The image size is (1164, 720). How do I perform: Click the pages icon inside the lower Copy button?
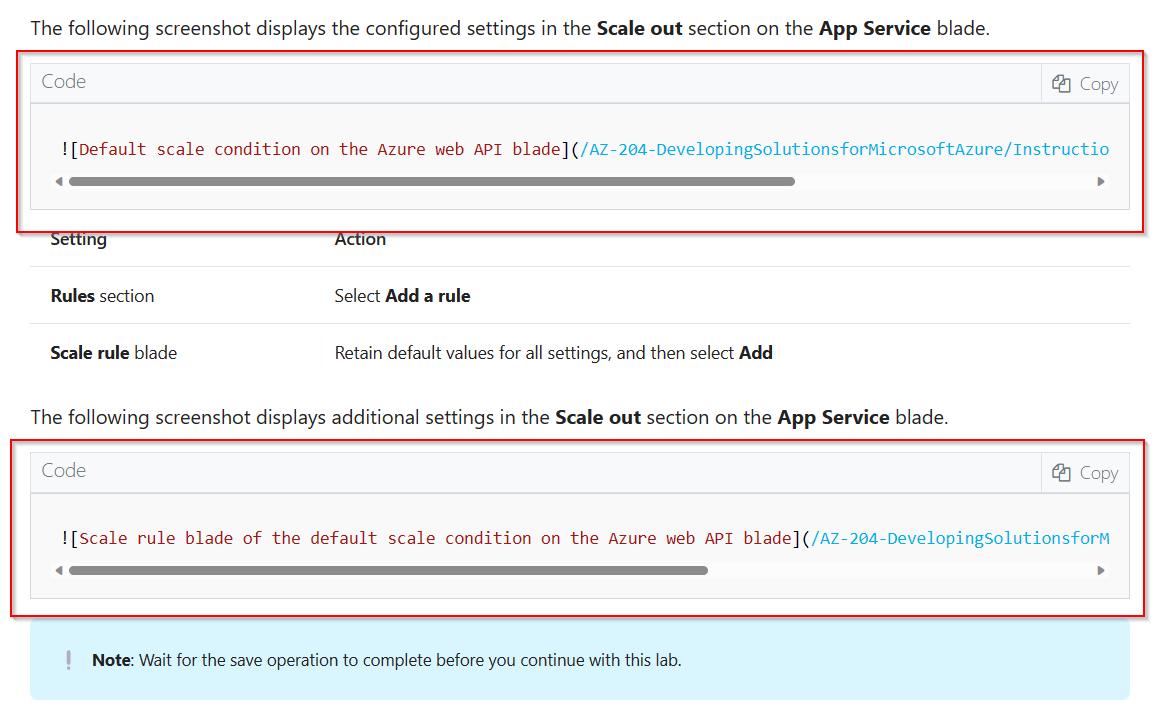[x=1062, y=472]
